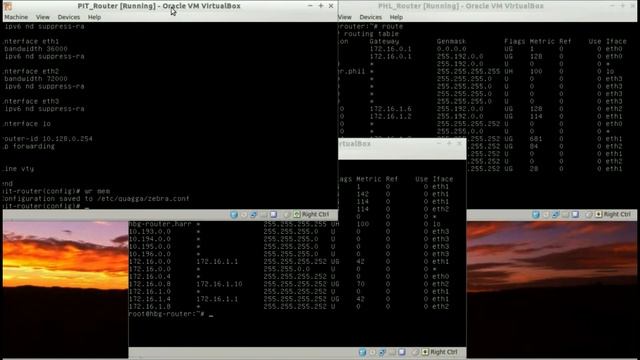Click the PIT_Router [Running] window title
The width and height of the screenshot is (640, 360).
[x=159, y=6]
